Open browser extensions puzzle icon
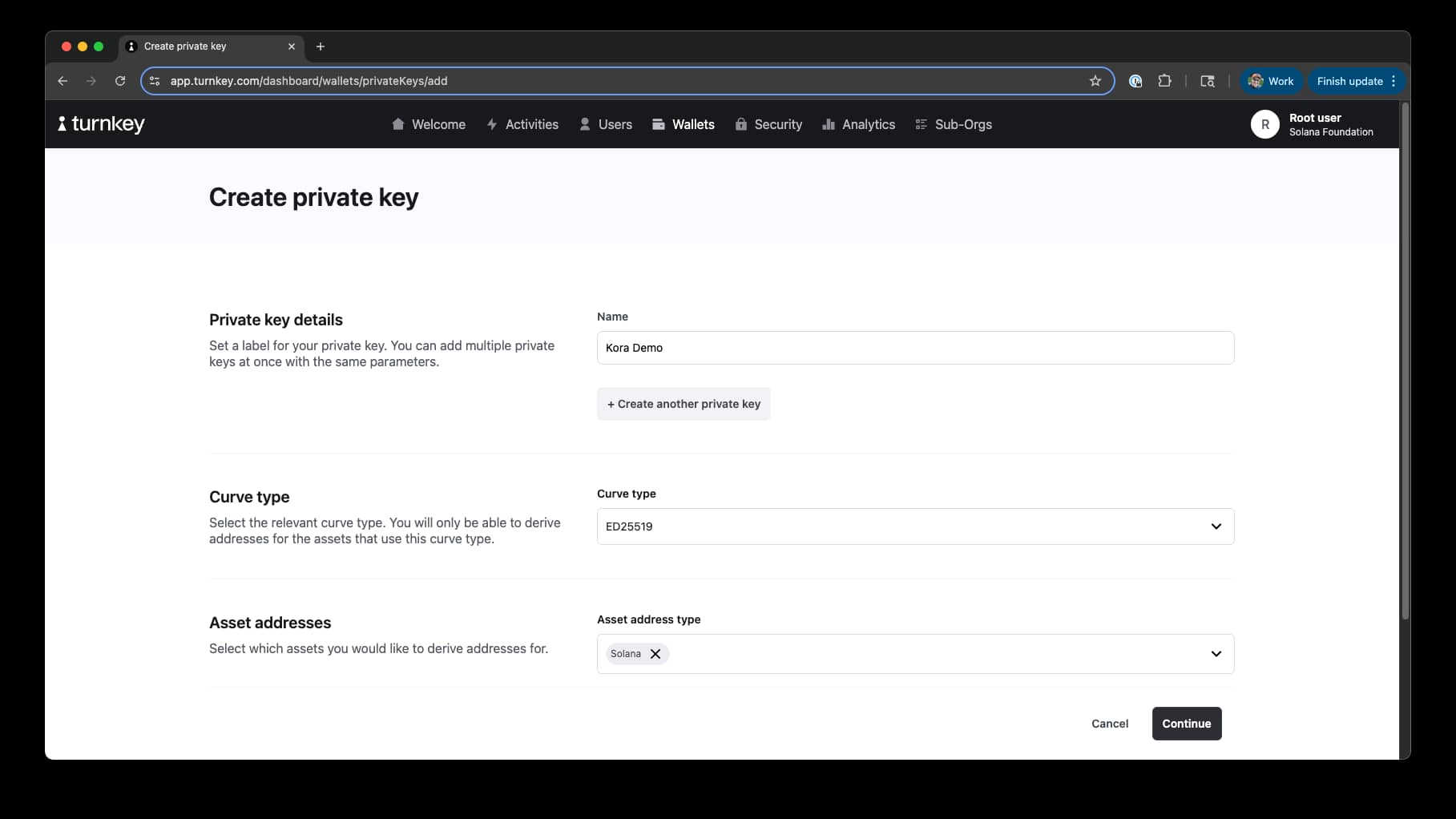The height and width of the screenshot is (819, 1456). [1164, 81]
